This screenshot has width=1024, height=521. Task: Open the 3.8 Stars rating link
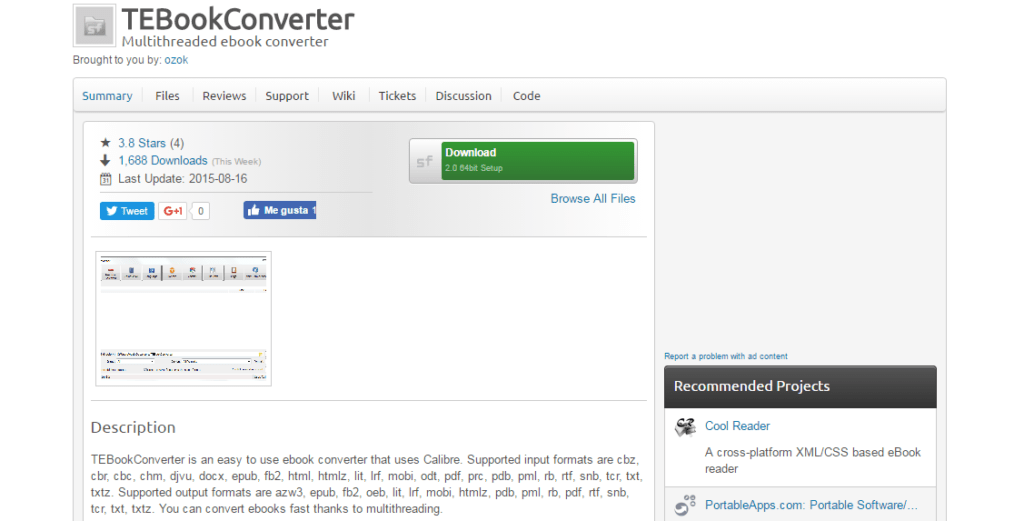142,143
